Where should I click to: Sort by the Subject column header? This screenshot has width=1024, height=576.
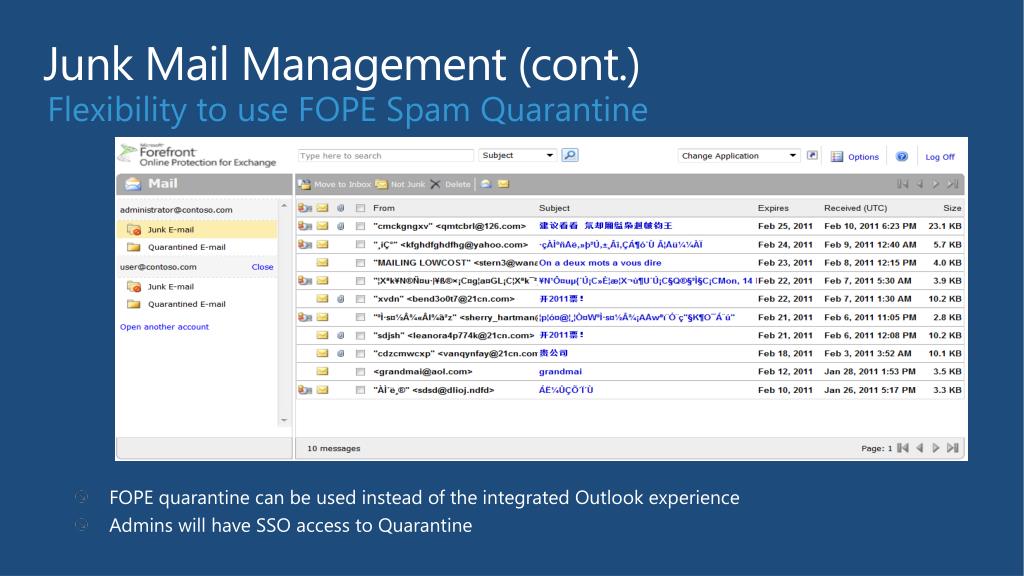click(x=554, y=208)
